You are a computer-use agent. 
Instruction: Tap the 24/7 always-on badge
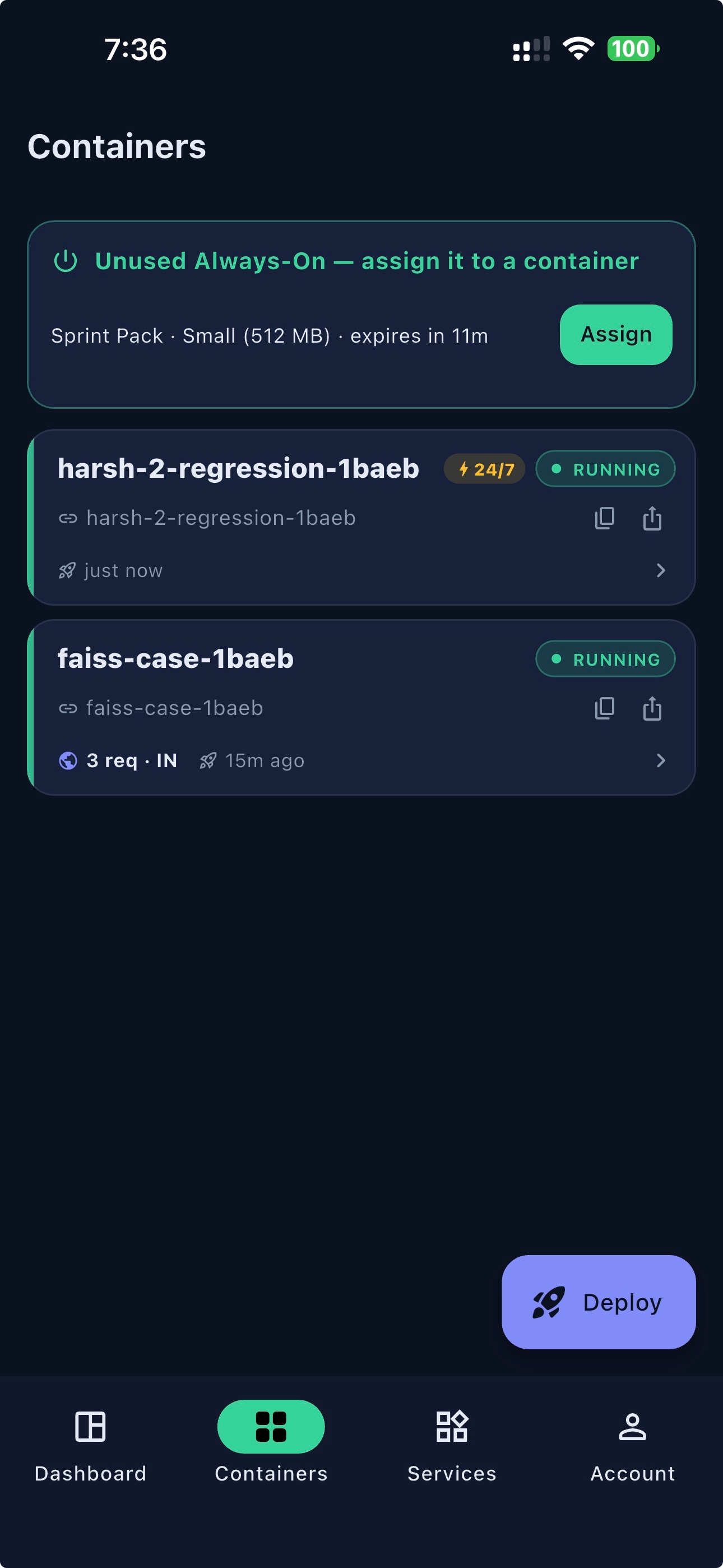pyautogui.click(x=484, y=469)
